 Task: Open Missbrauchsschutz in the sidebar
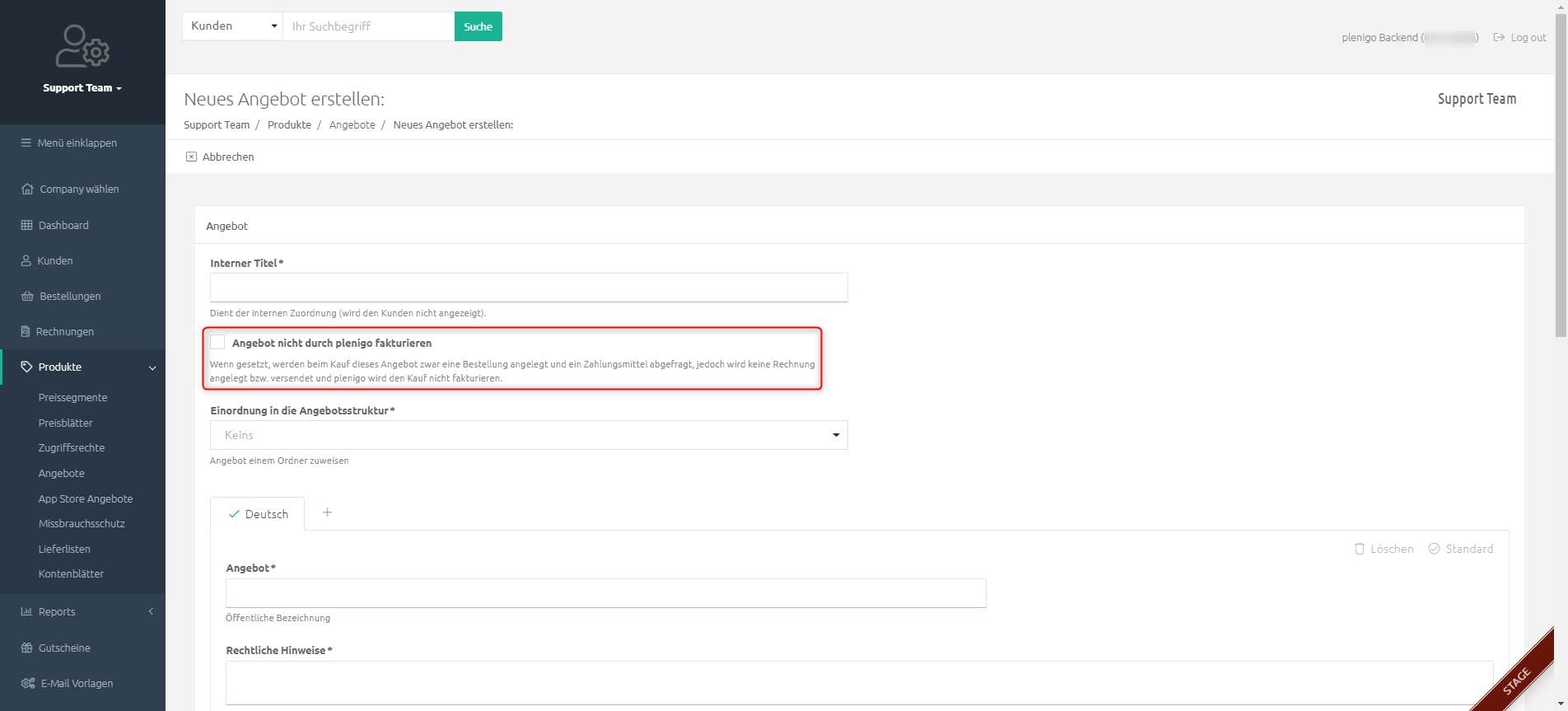pos(82,523)
